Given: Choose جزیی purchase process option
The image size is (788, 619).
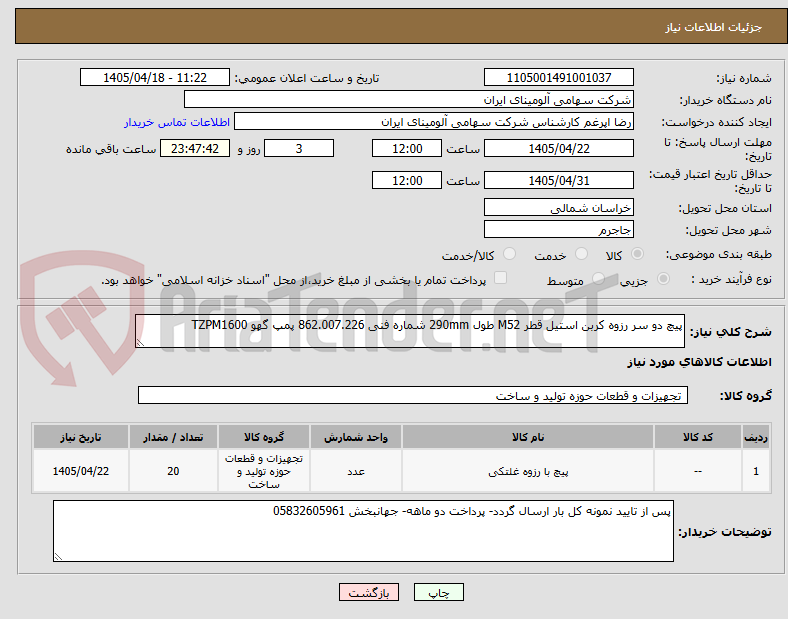Looking at the screenshot, I should tap(663, 278).
